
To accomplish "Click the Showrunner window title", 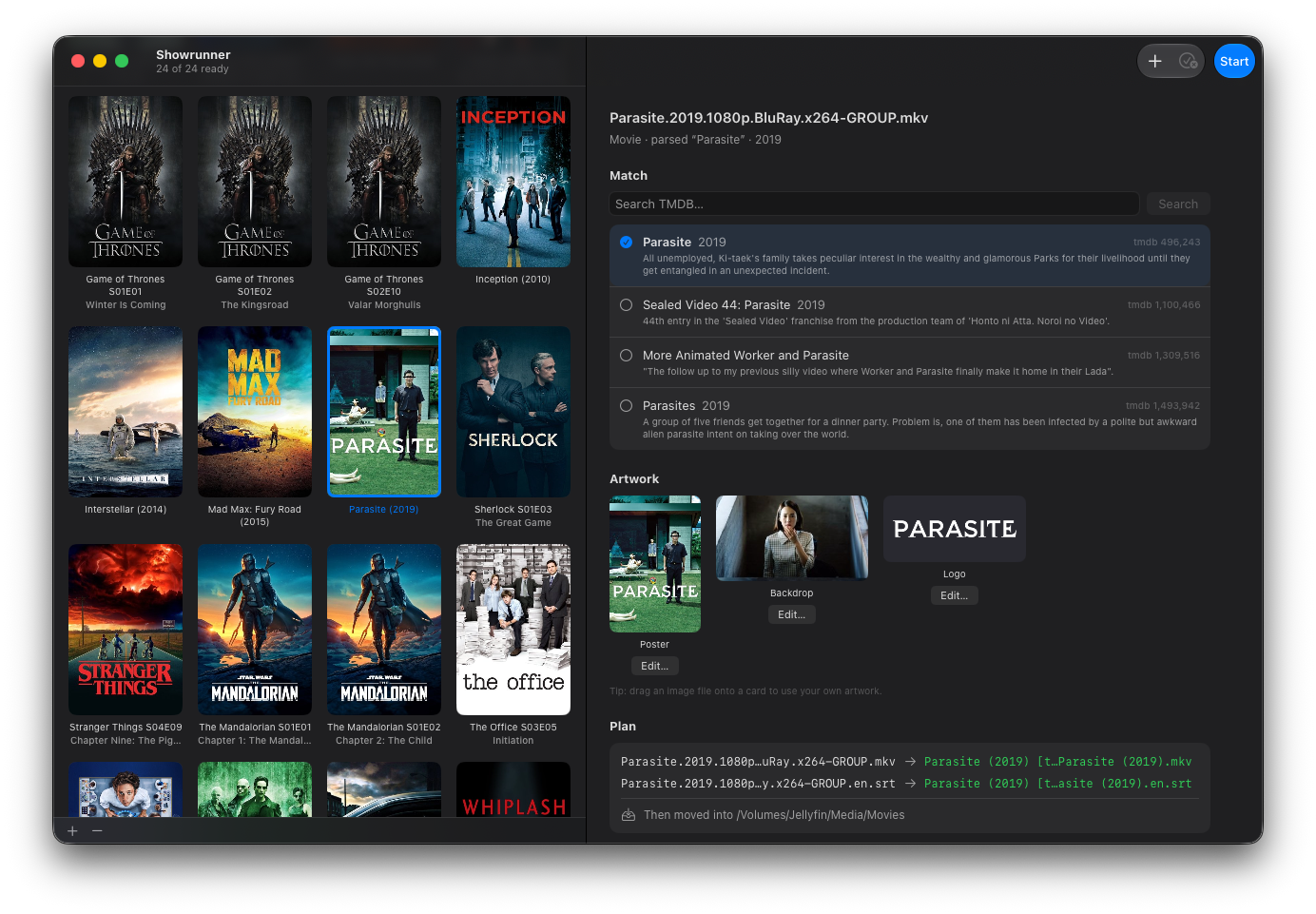I will pos(193,54).
